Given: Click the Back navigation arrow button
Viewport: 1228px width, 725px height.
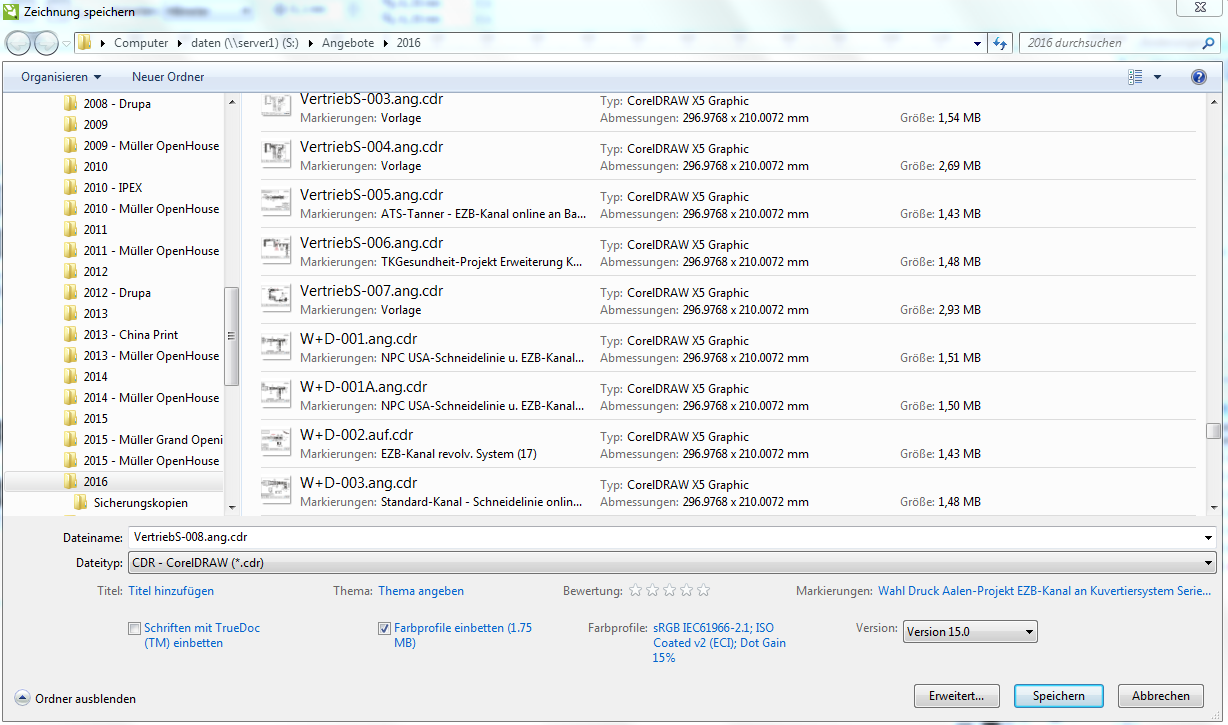Looking at the screenshot, I should [x=19, y=43].
